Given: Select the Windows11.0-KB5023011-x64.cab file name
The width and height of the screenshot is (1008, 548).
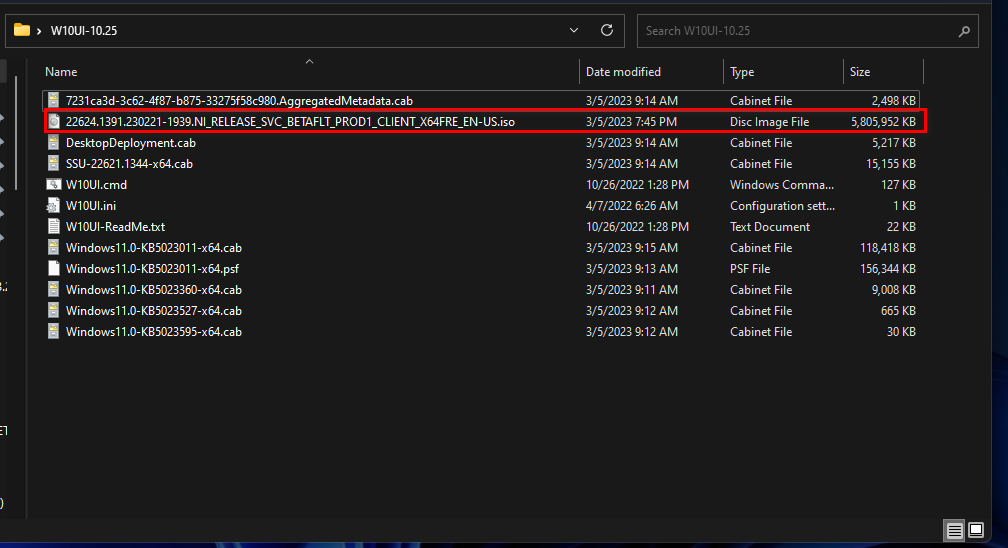Looking at the screenshot, I should pyautogui.click(x=154, y=248).
